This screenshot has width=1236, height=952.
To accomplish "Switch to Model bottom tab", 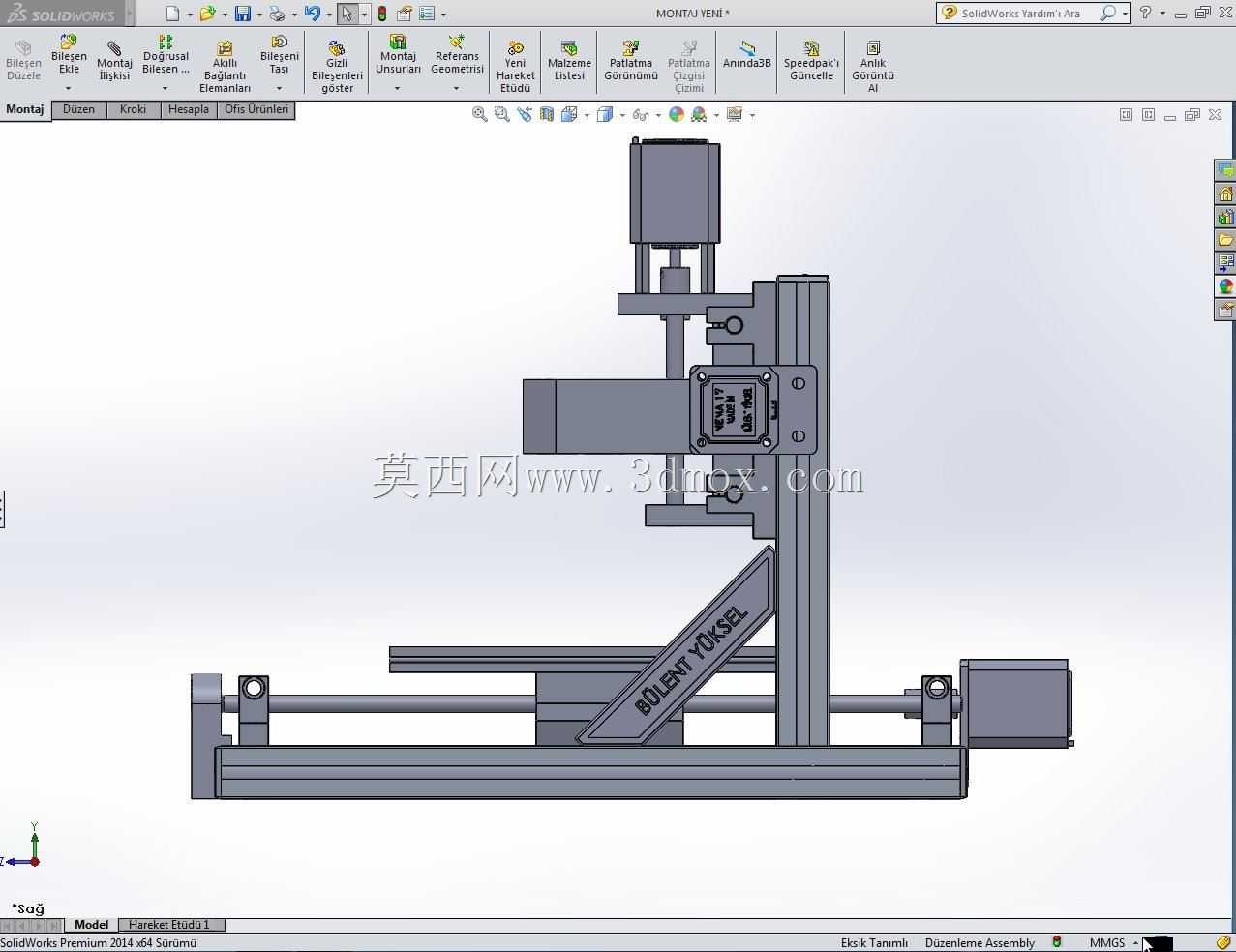I will pyautogui.click(x=92, y=925).
